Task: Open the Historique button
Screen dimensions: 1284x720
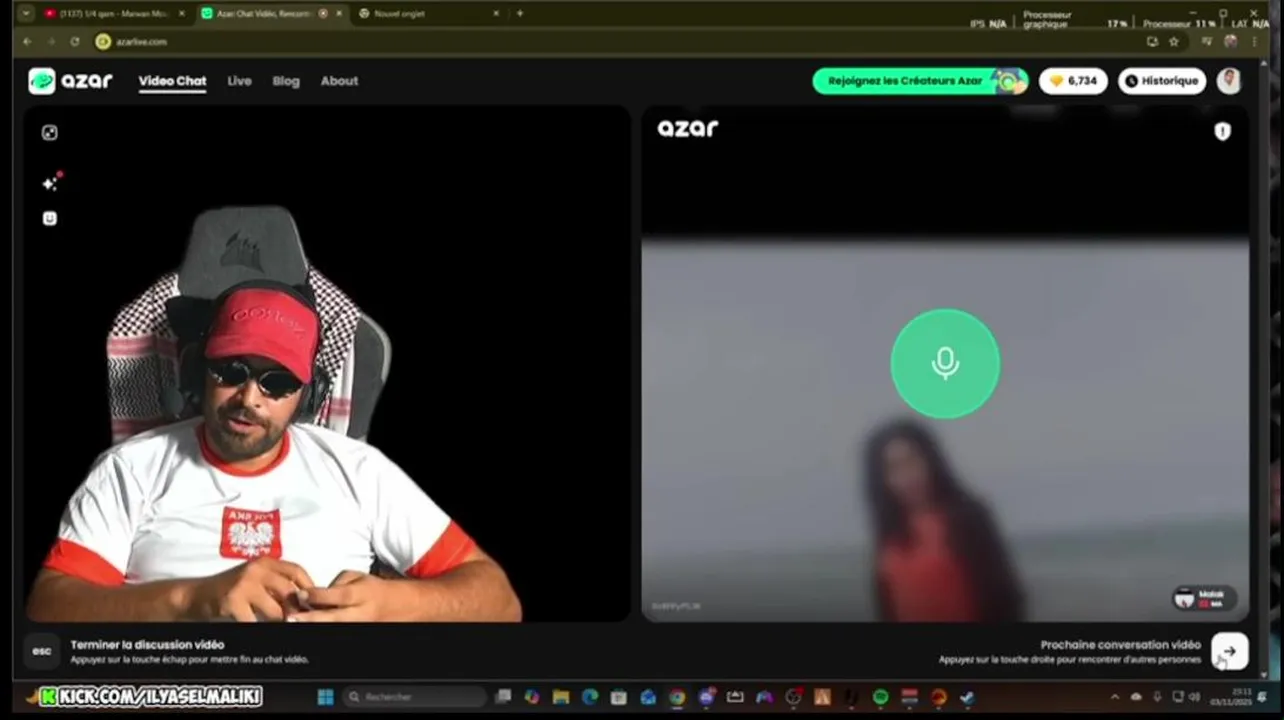Action: 1162,81
